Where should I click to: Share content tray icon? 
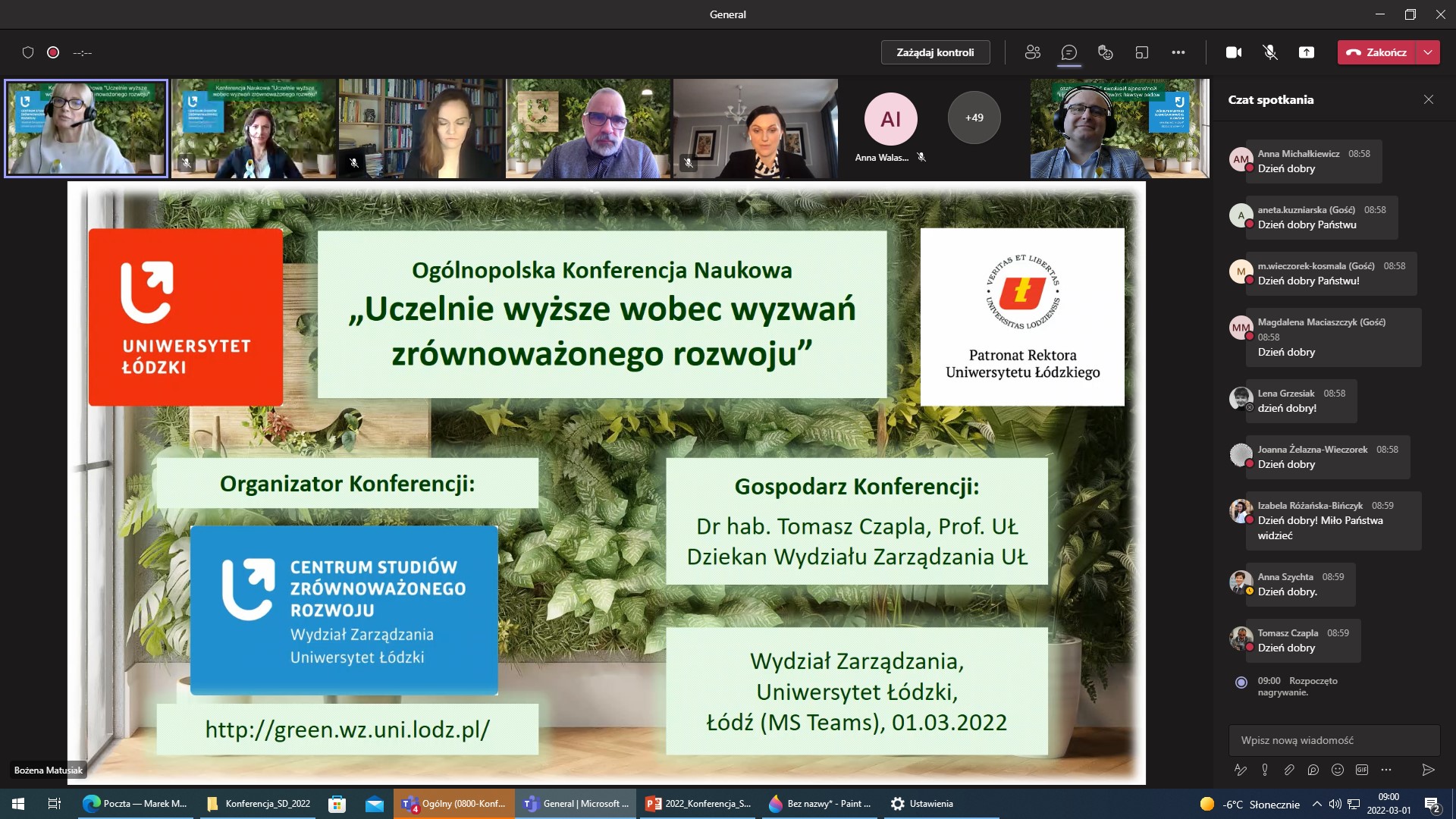pyautogui.click(x=1307, y=52)
